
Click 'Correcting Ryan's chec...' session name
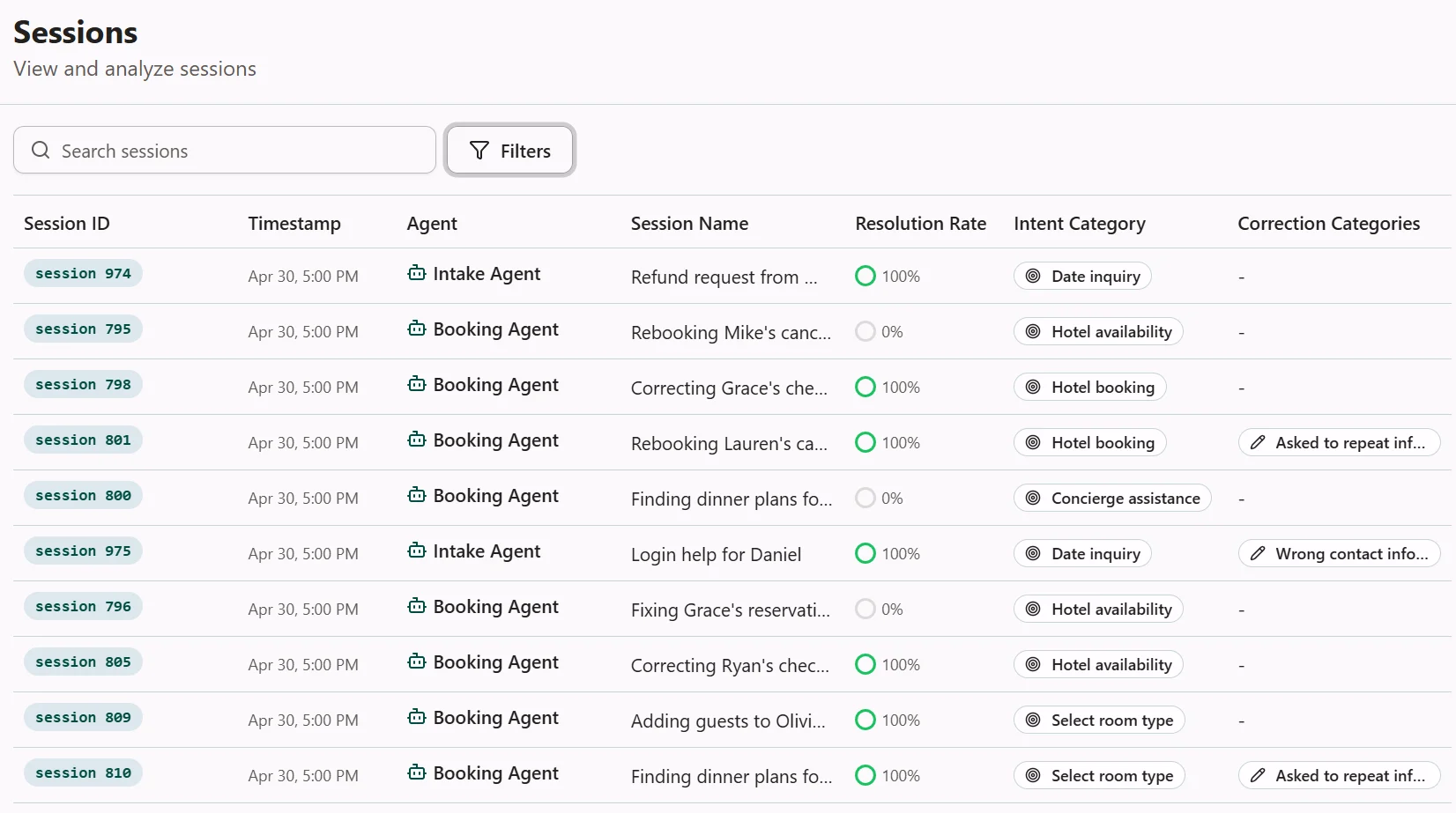730,665
